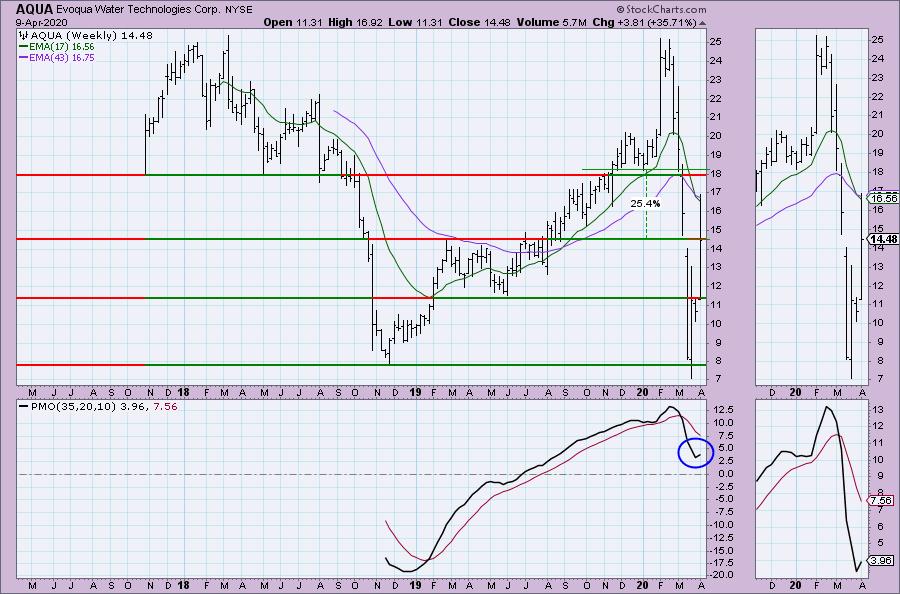The image size is (900, 594).
Task: Click the purple line swatch before EMA(43)
Action: (24, 57)
